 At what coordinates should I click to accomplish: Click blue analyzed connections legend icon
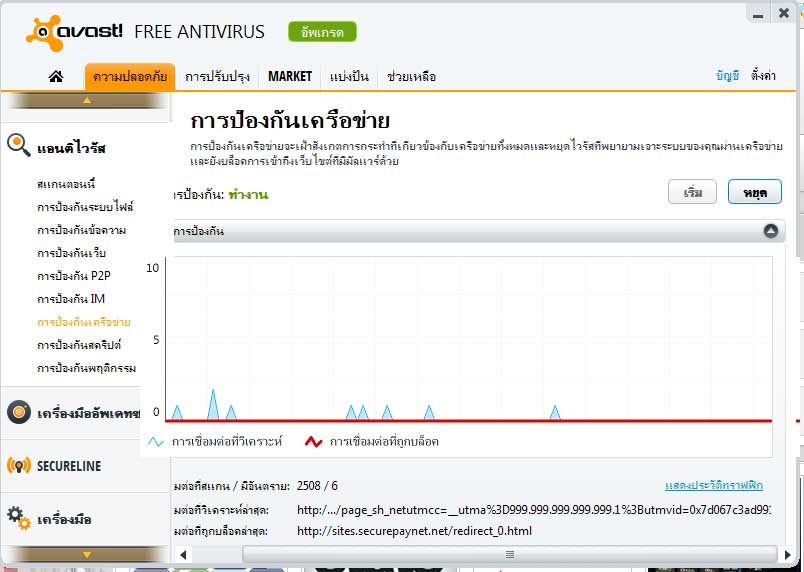(x=155, y=441)
